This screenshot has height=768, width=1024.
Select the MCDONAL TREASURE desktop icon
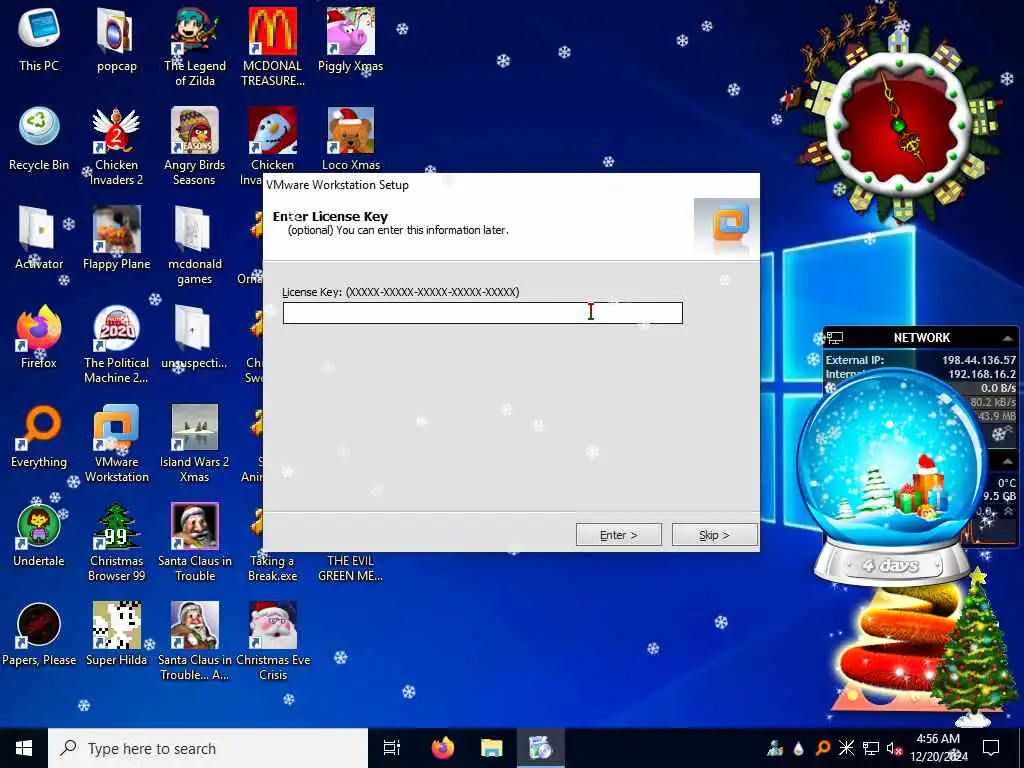click(273, 47)
